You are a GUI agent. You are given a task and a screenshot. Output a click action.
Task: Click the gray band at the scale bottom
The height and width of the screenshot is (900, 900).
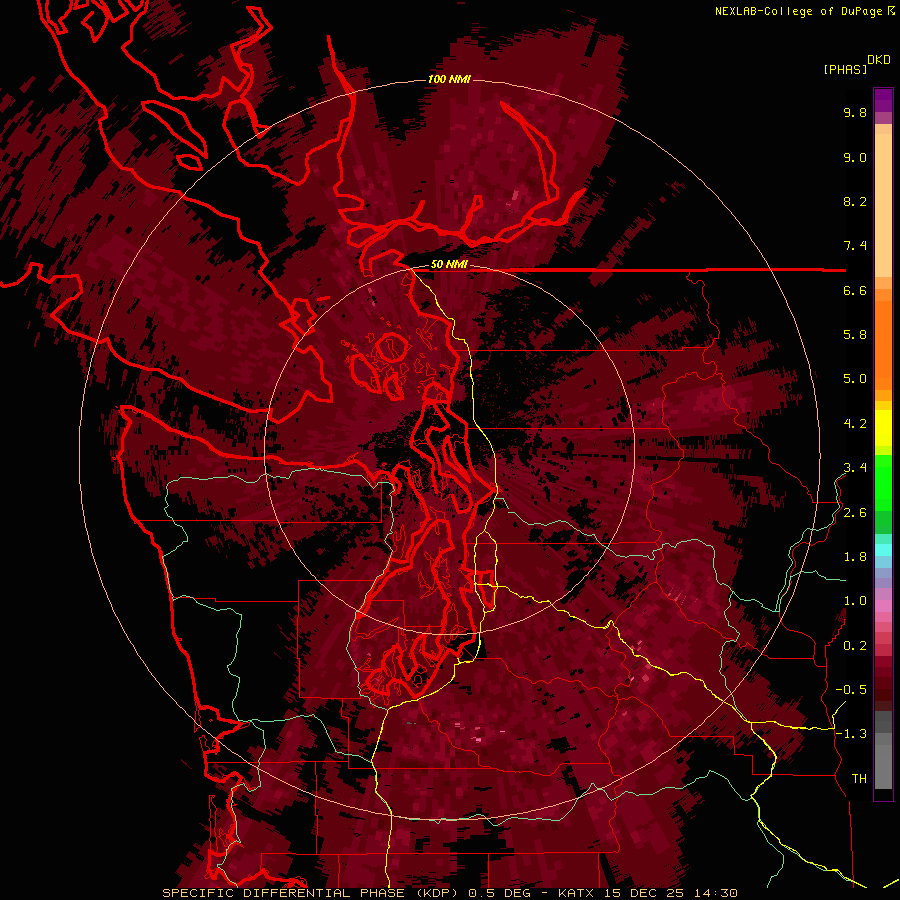pos(883,766)
